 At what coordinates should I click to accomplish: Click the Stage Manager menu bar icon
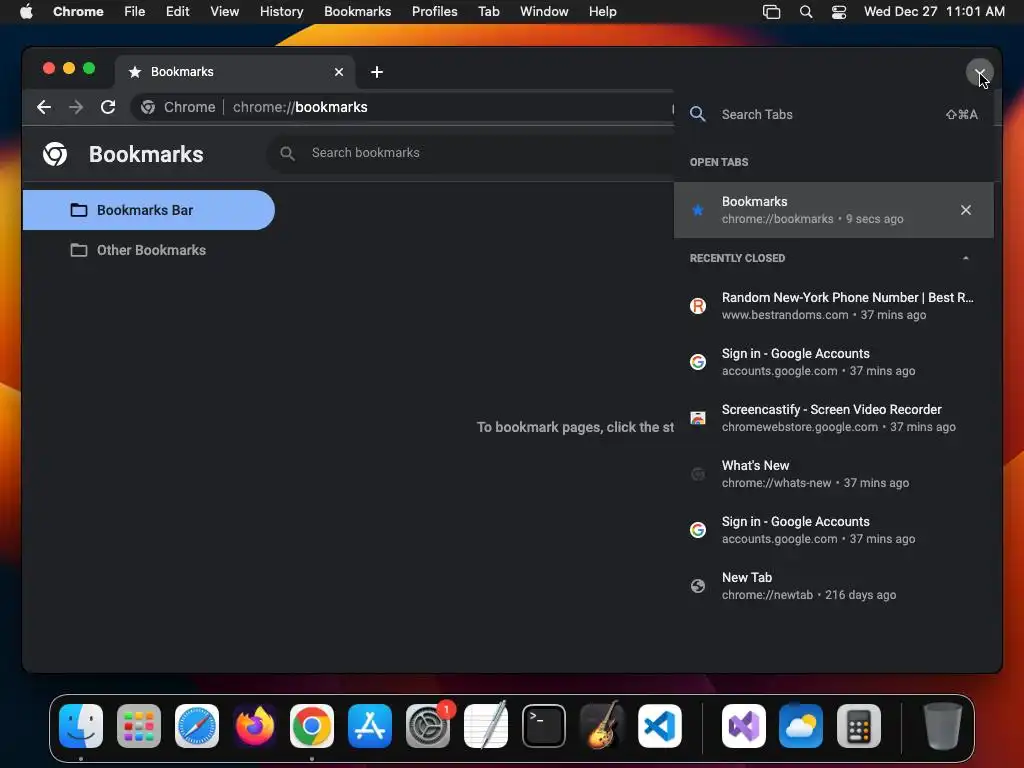click(771, 12)
